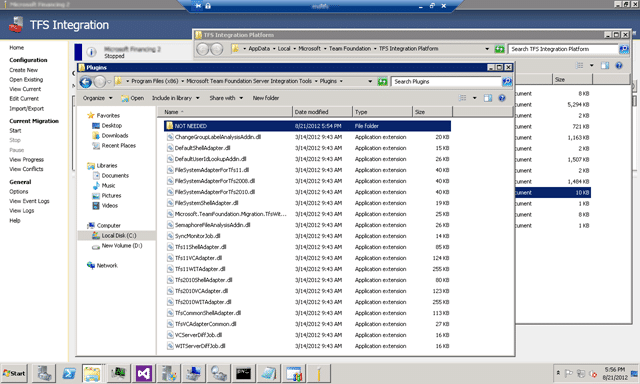Open view options dropdown arrow in Plugins
Image resolution: width=640 pixels, height=384 pixels.
pos(474,98)
